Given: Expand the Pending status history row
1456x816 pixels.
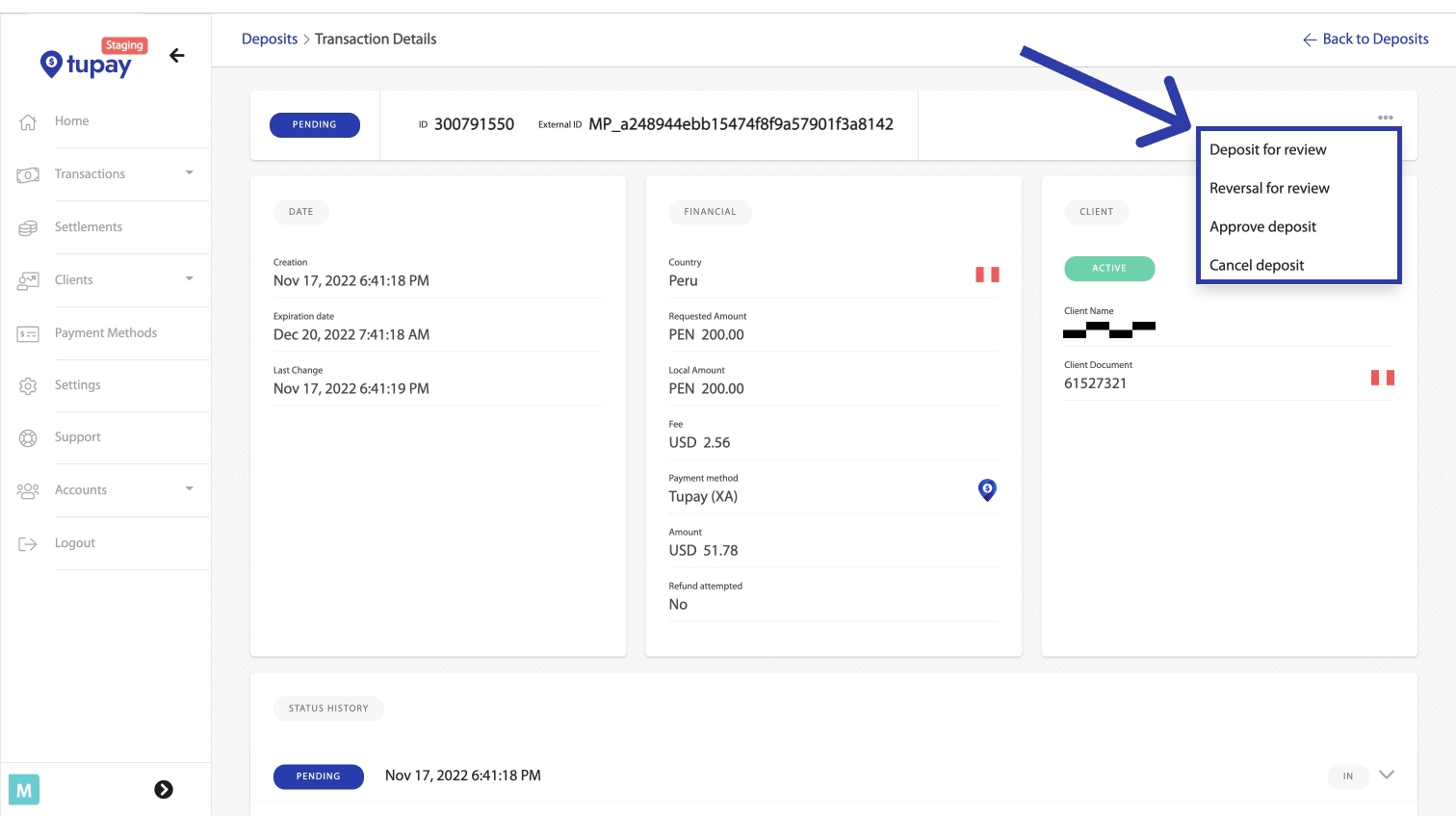Looking at the screenshot, I should pos(1386,776).
